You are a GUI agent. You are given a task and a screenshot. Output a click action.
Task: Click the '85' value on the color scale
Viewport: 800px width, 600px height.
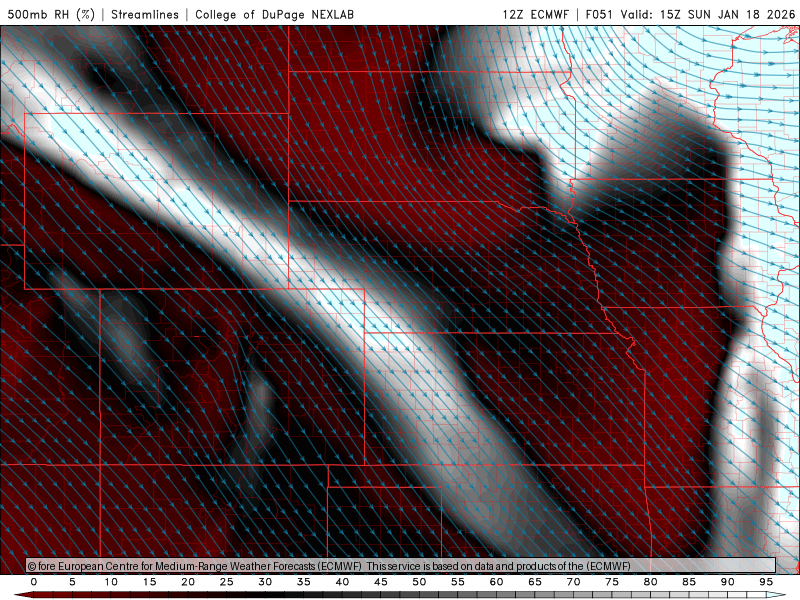point(689,582)
